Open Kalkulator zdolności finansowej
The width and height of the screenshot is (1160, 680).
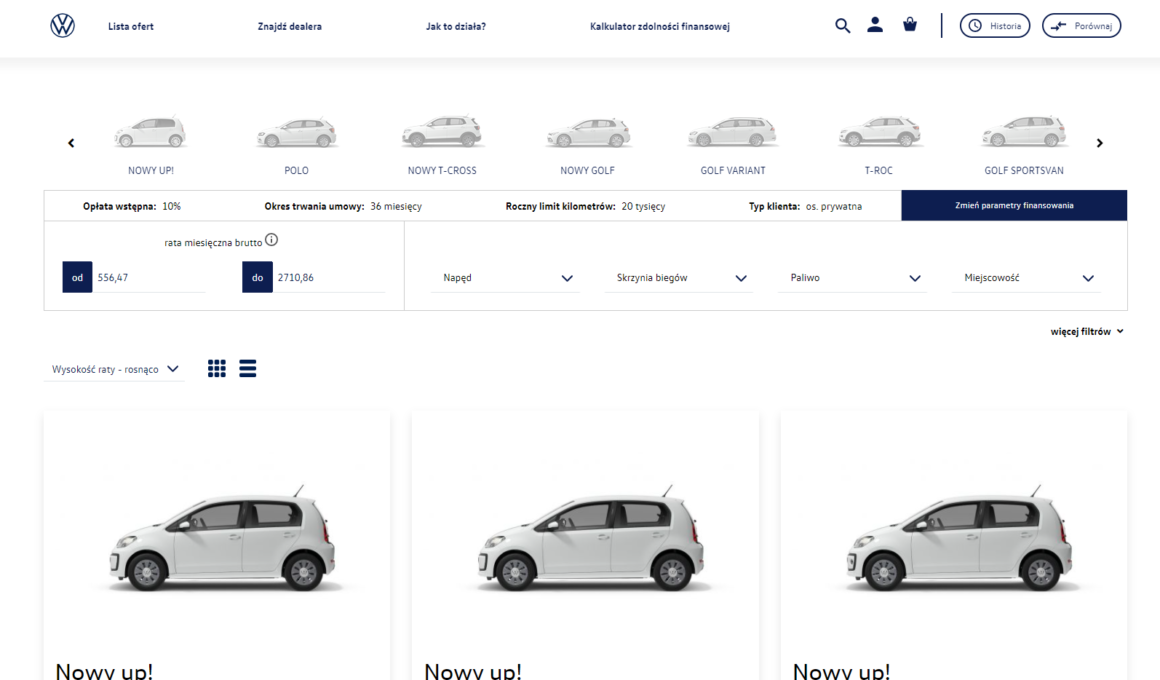point(660,27)
